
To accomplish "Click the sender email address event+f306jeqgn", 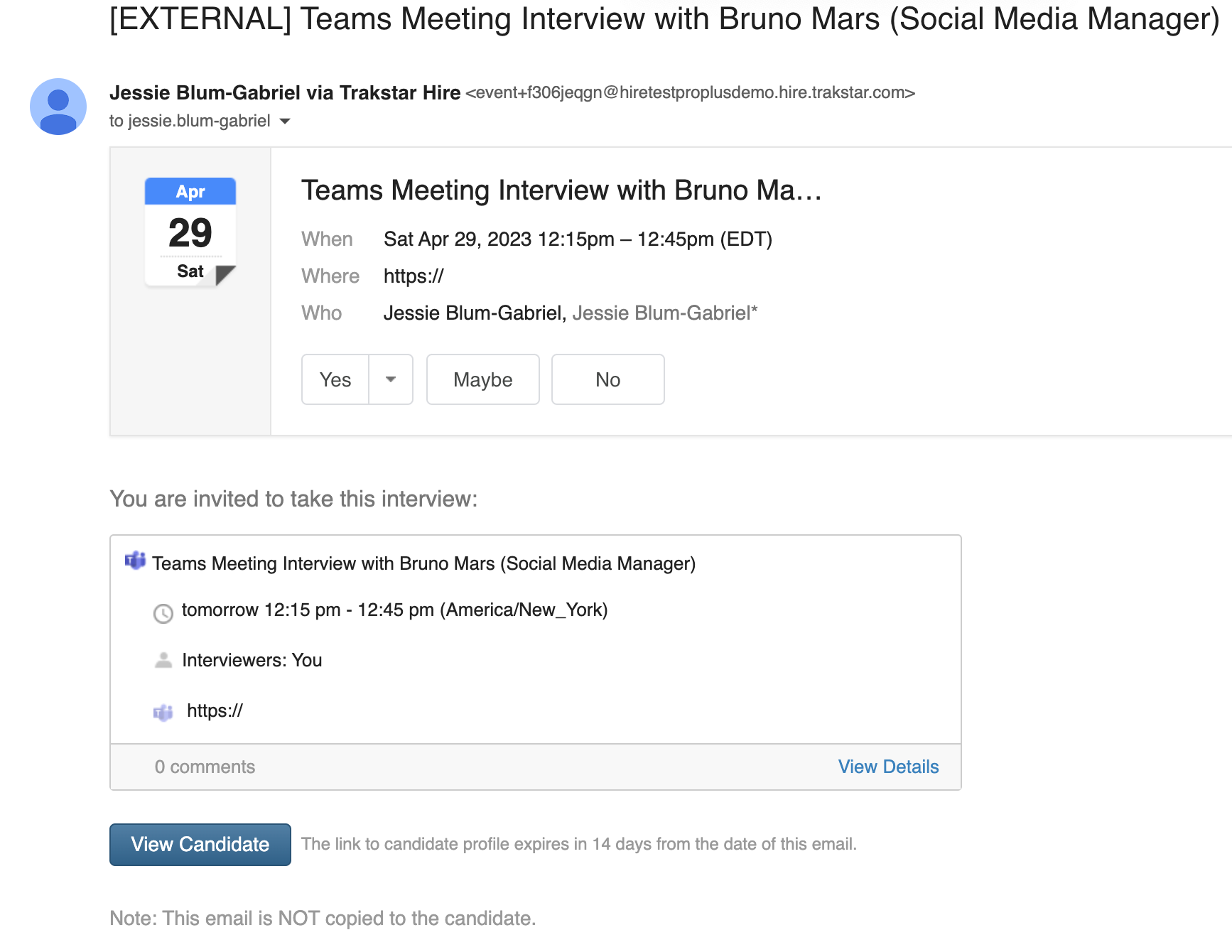I will pyautogui.click(x=690, y=92).
